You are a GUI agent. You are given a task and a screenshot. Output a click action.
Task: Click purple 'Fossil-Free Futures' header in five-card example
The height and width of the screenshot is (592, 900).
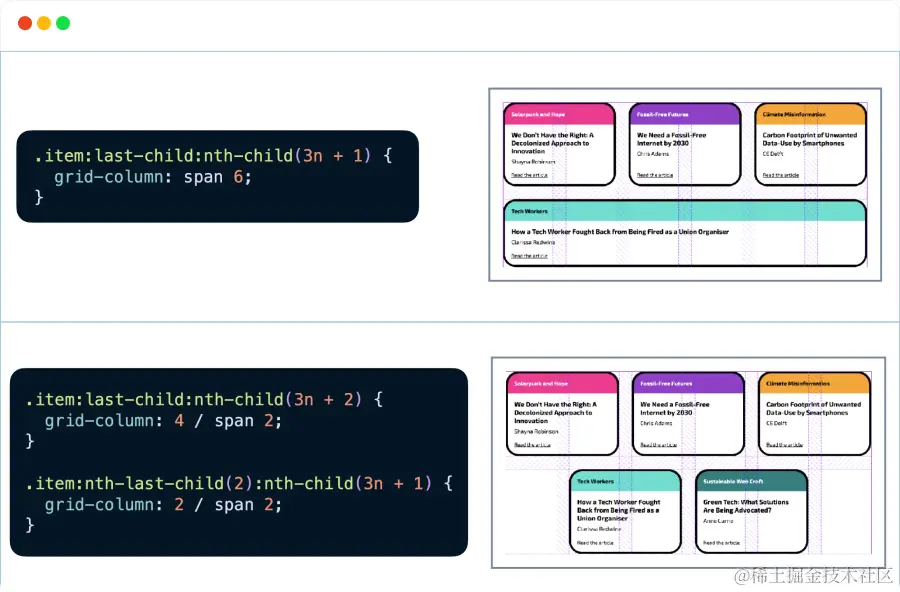point(688,384)
